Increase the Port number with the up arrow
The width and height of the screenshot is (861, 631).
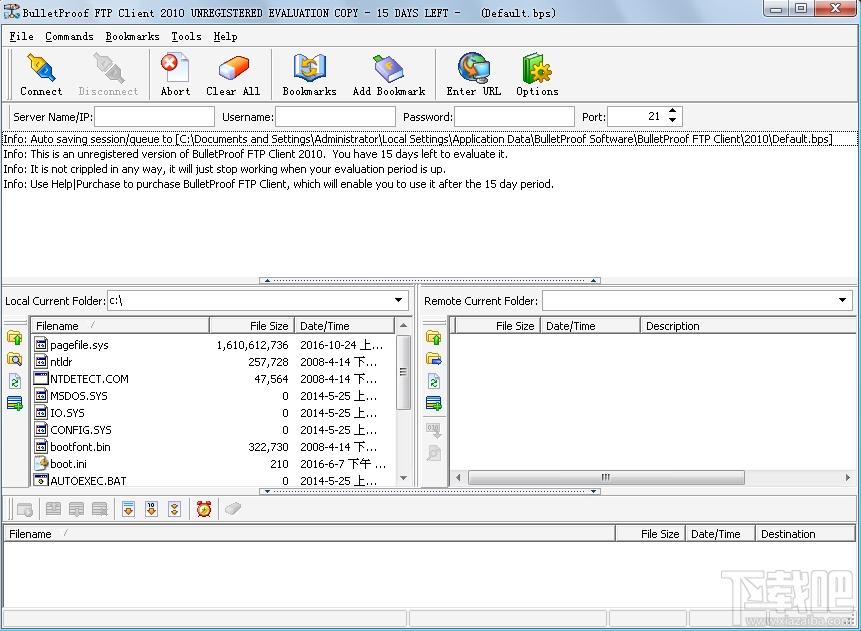[673, 111]
